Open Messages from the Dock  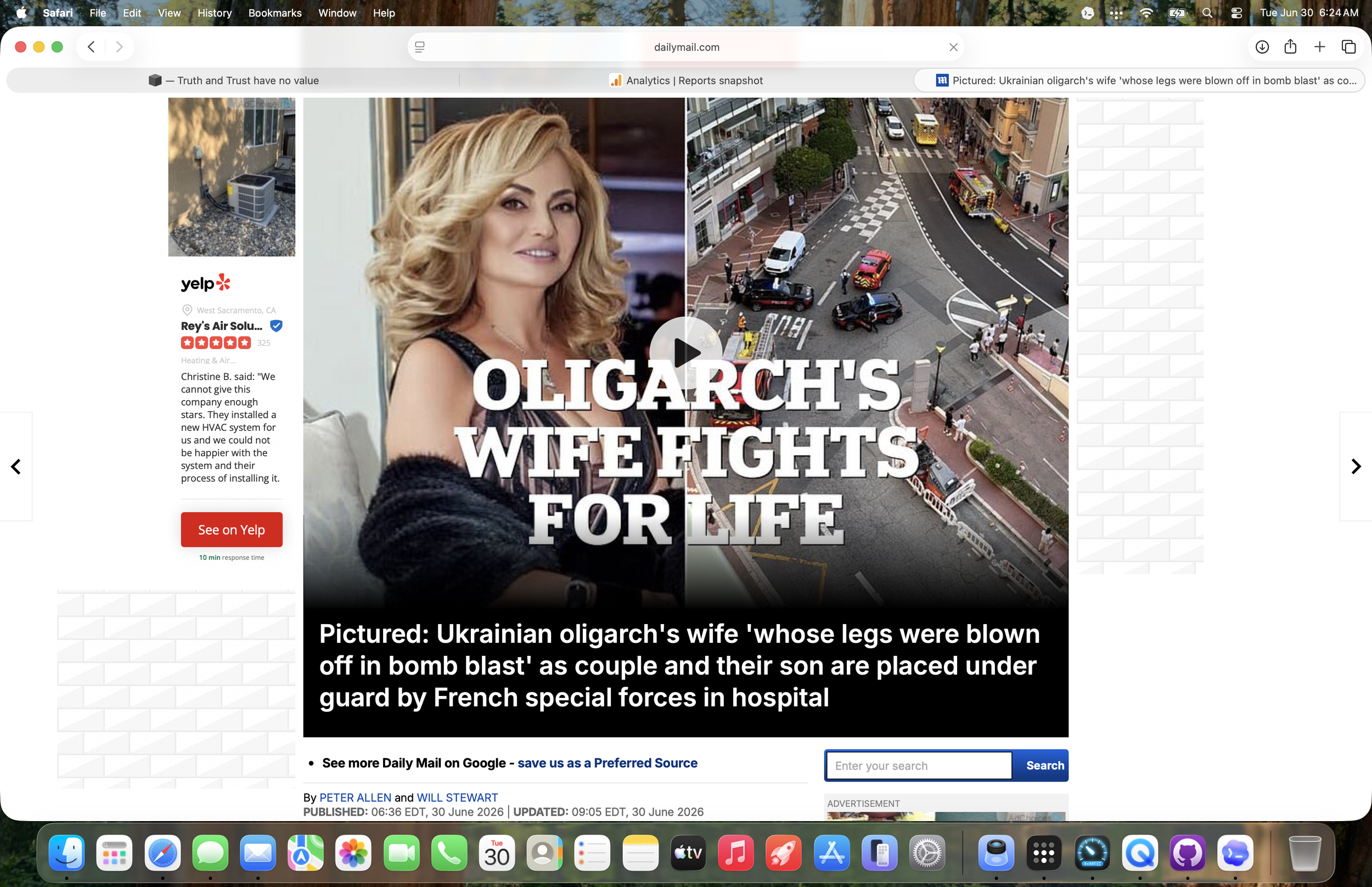(210, 853)
